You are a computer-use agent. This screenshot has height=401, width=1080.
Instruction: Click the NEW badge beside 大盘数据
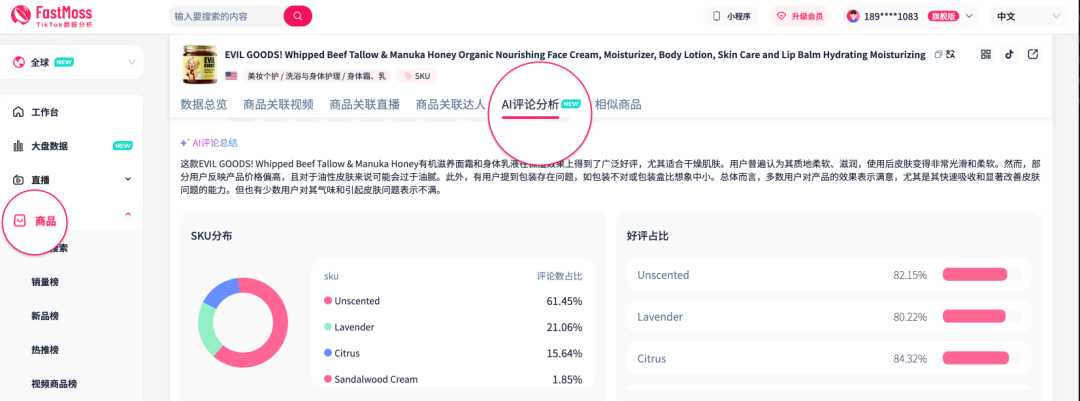[x=123, y=146]
